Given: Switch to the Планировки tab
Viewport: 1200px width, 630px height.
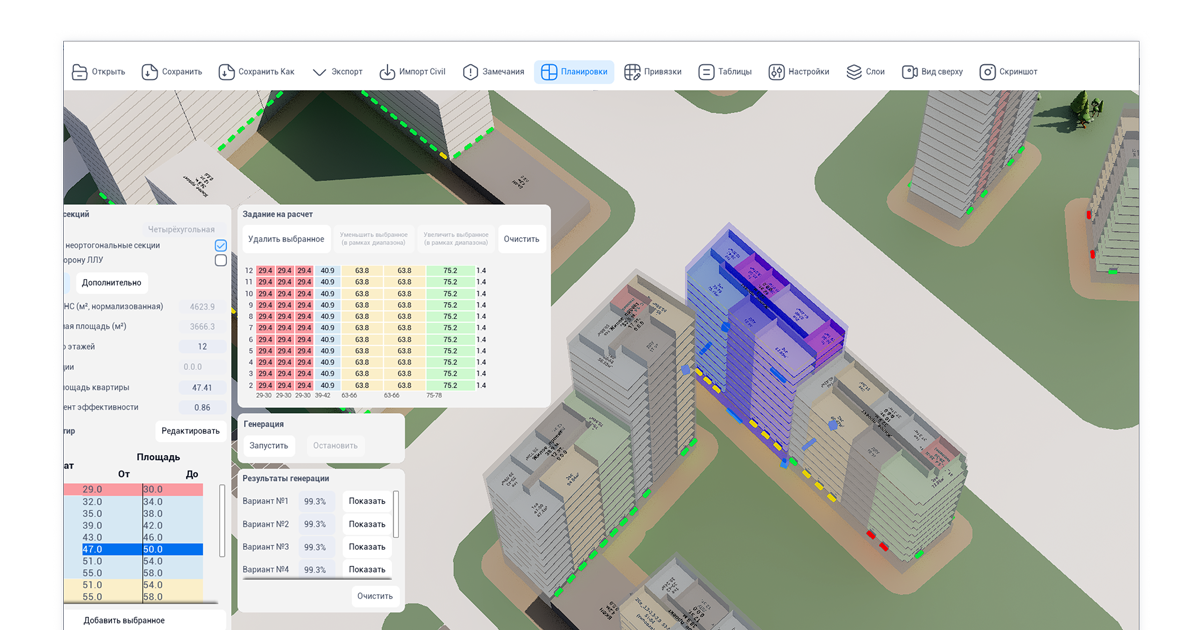Looking at the screenshot, I should [x=574, y=72].
